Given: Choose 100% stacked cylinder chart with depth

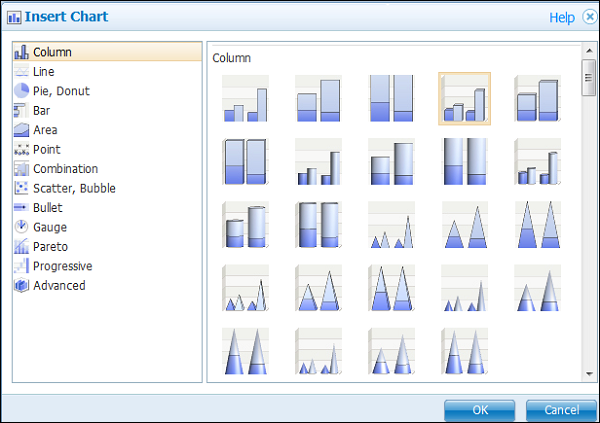Looking at the screenshot, I should coord(318,225).
